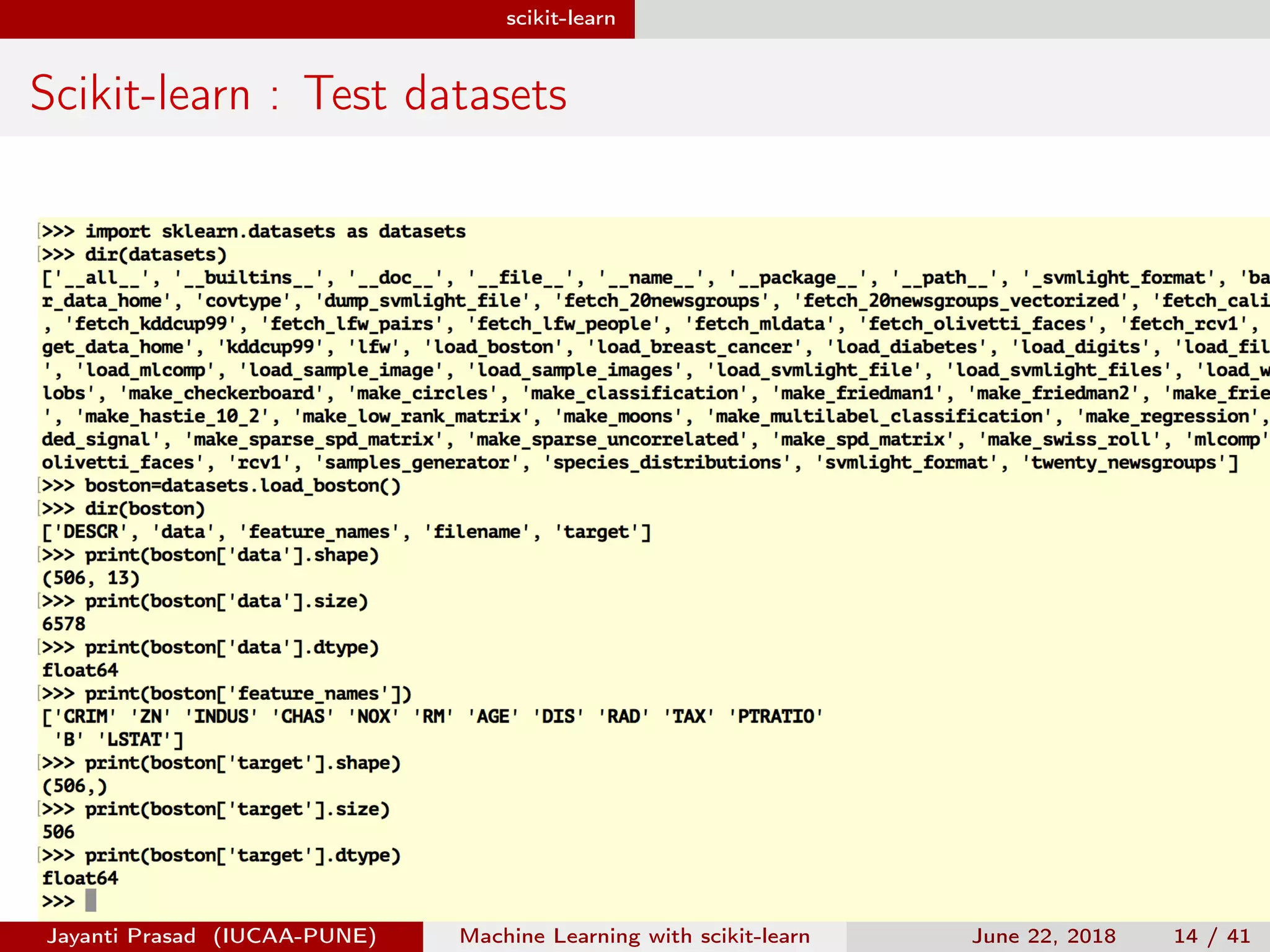Viewport: 1270px width, 952px height.
Task: Click the output "['DESCR', 'data', 'feature_names', 'filename', 'target']"
Action: pos(347,532)
